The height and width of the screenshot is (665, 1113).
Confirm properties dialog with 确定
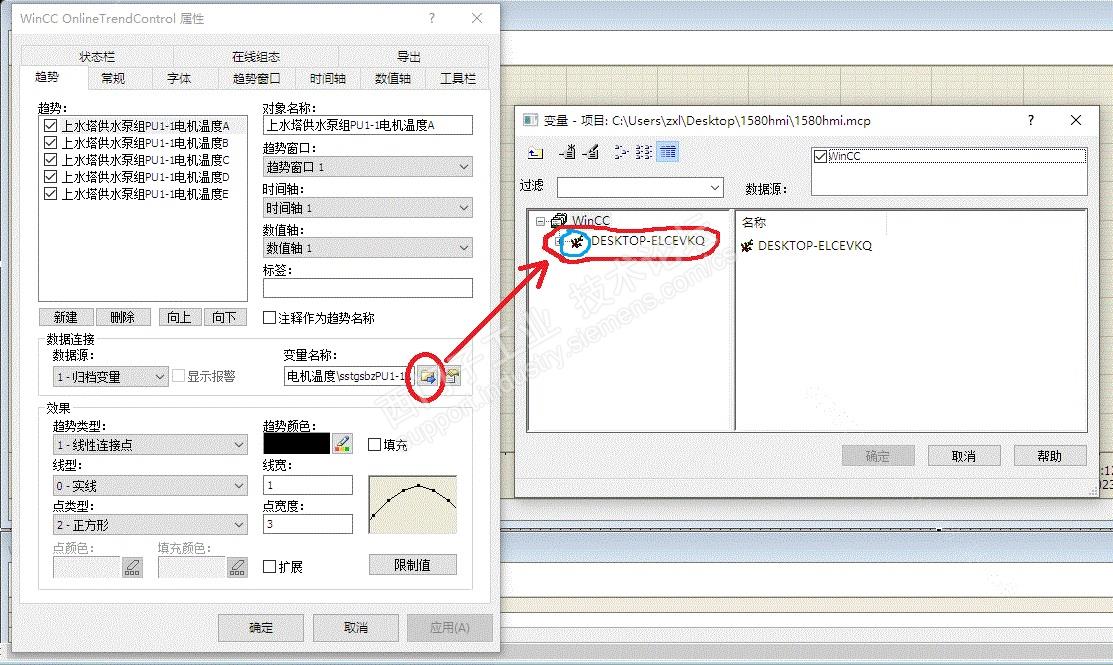point(261,627)
